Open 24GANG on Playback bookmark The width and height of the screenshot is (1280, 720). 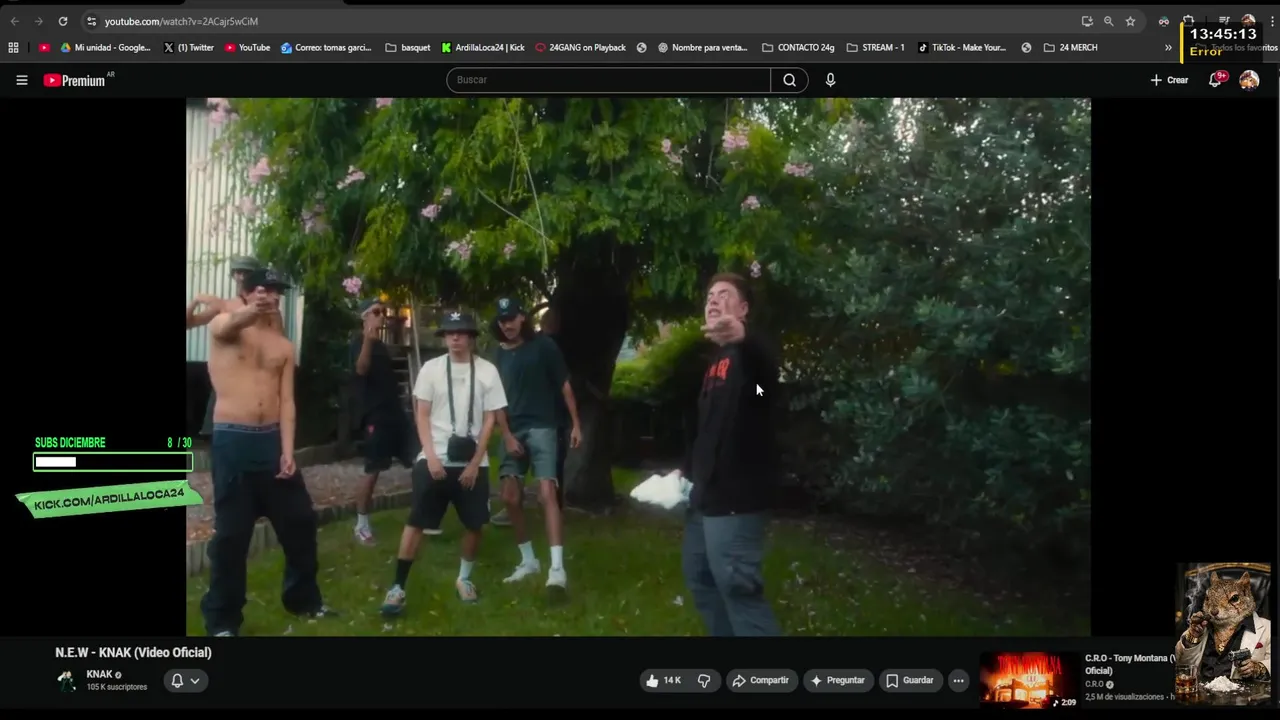(x=580, y=47)
